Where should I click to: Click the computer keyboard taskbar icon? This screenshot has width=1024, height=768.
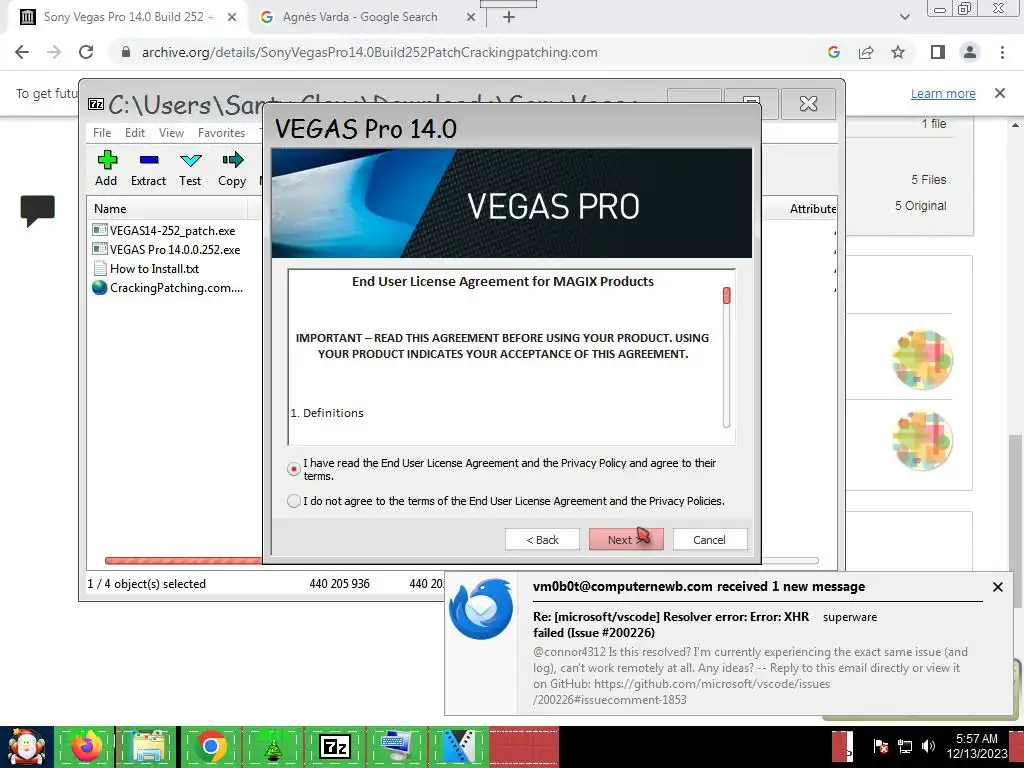click(x=396, y=748)
